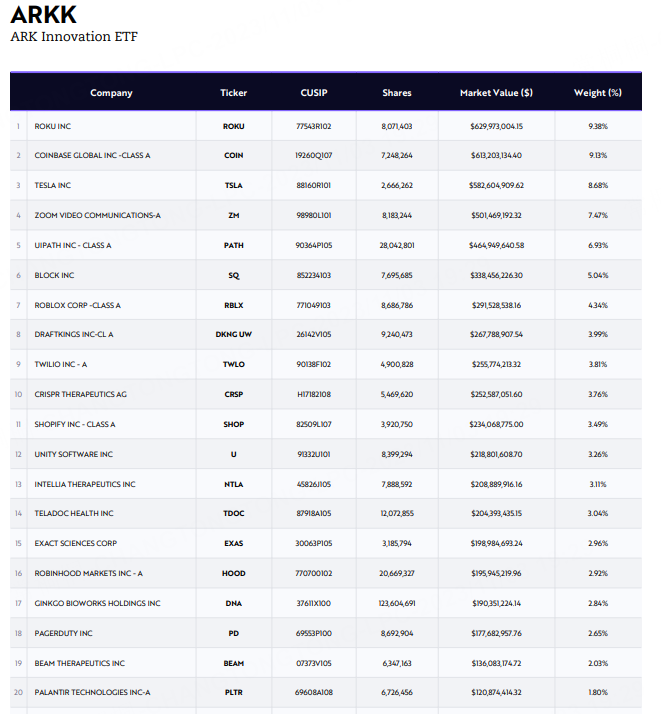Click the Ticker column header

[234, 93]
